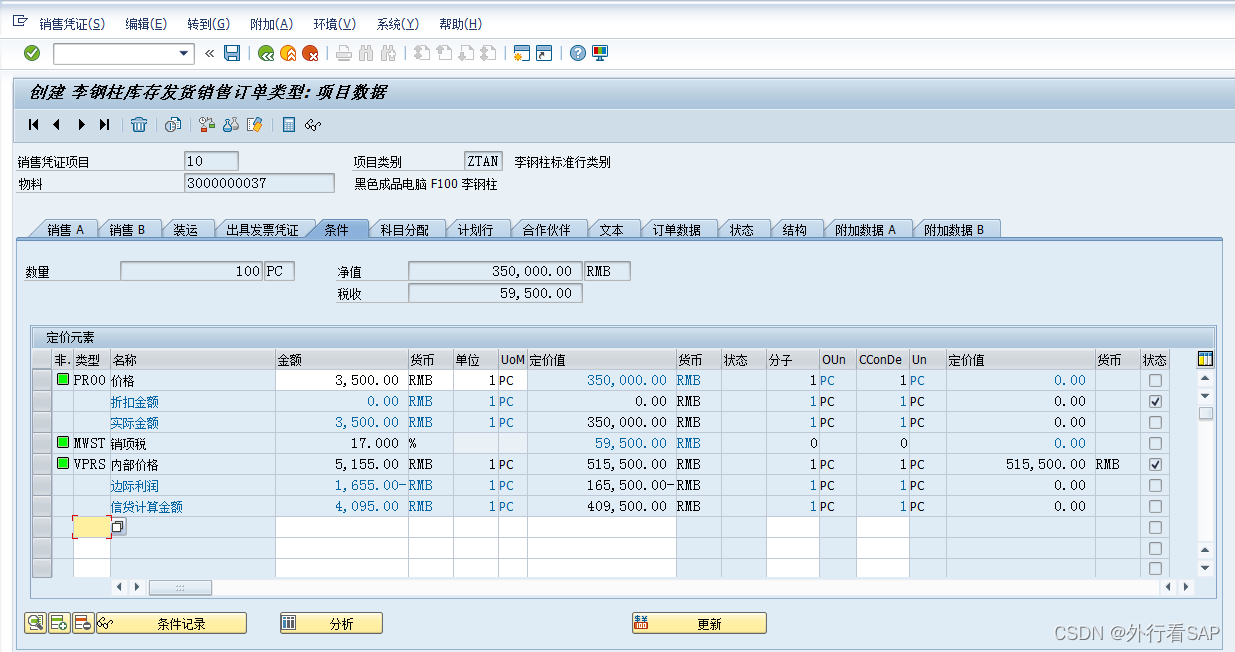Click the insert row icon below table

59,623
